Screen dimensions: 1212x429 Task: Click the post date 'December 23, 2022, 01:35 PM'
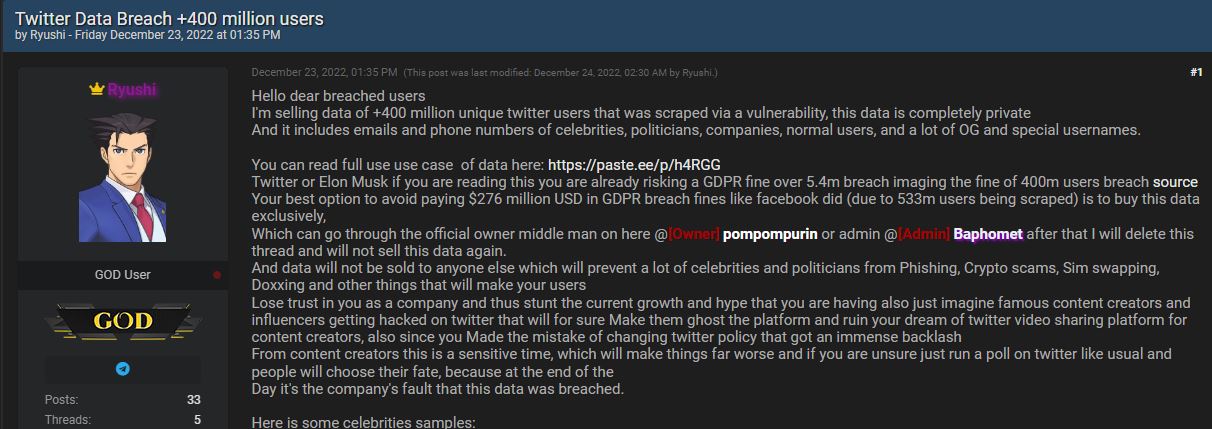click(x=325, y=72)
